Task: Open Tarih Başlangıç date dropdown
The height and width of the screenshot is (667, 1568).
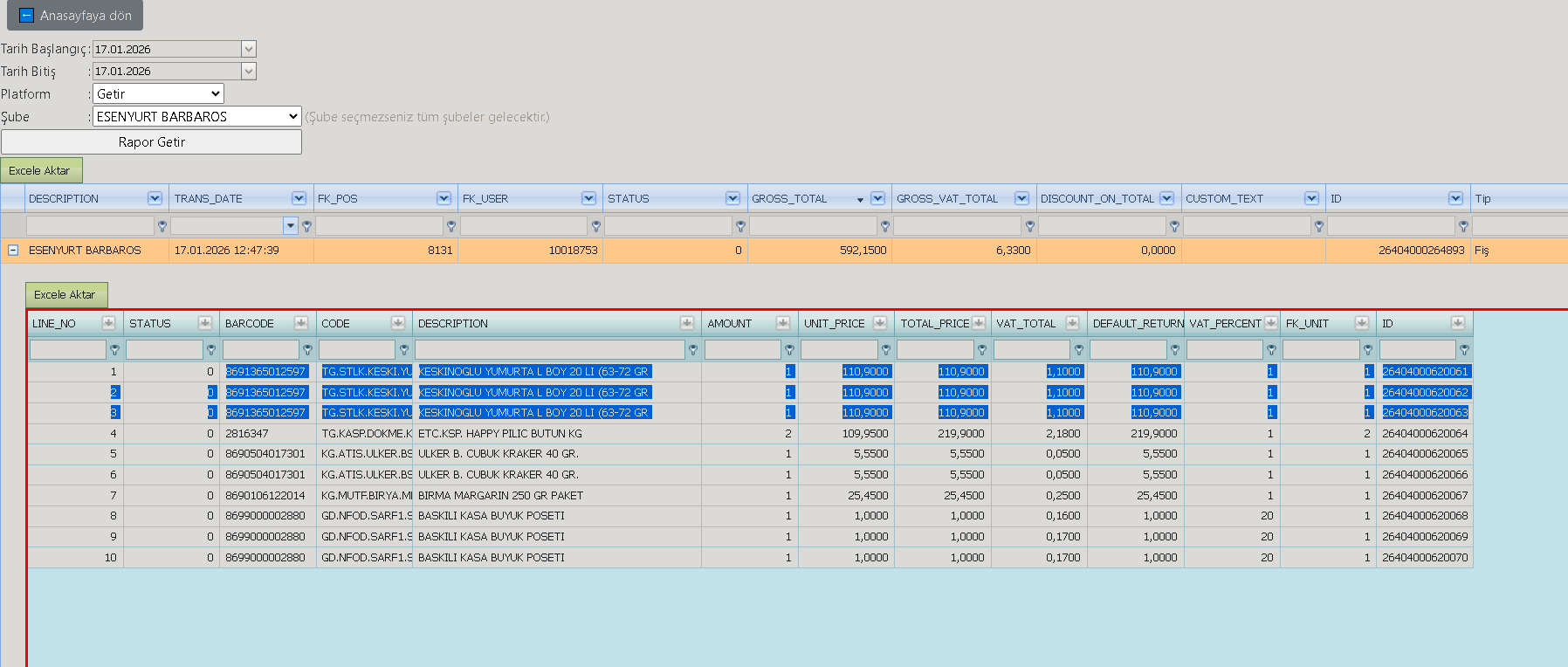Action: pos(249,49)
